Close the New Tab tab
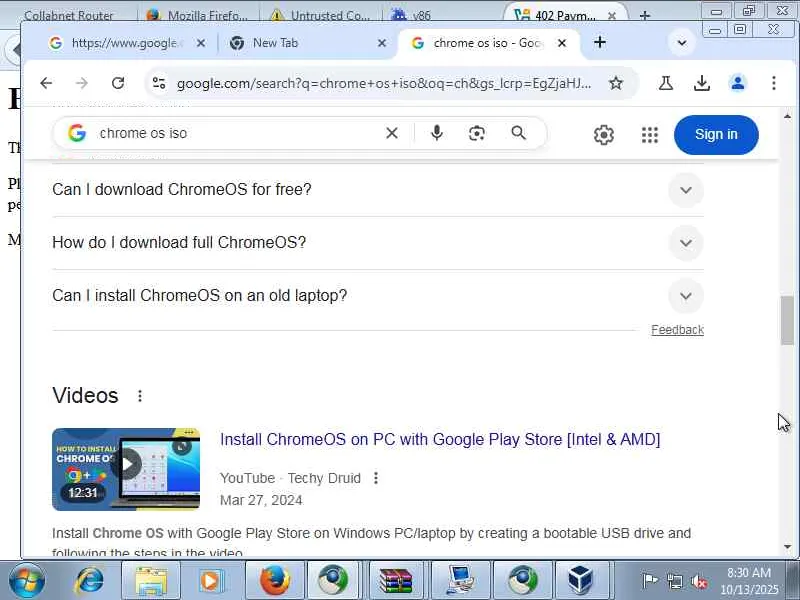This screenshot has width=800, height=600. [x=382, y=43]
